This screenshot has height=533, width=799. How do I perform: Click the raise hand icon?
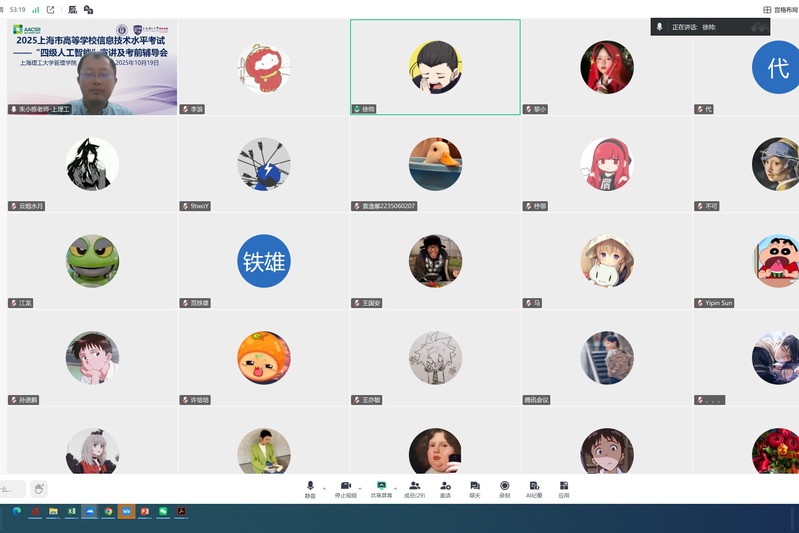[x=39, y=488]
